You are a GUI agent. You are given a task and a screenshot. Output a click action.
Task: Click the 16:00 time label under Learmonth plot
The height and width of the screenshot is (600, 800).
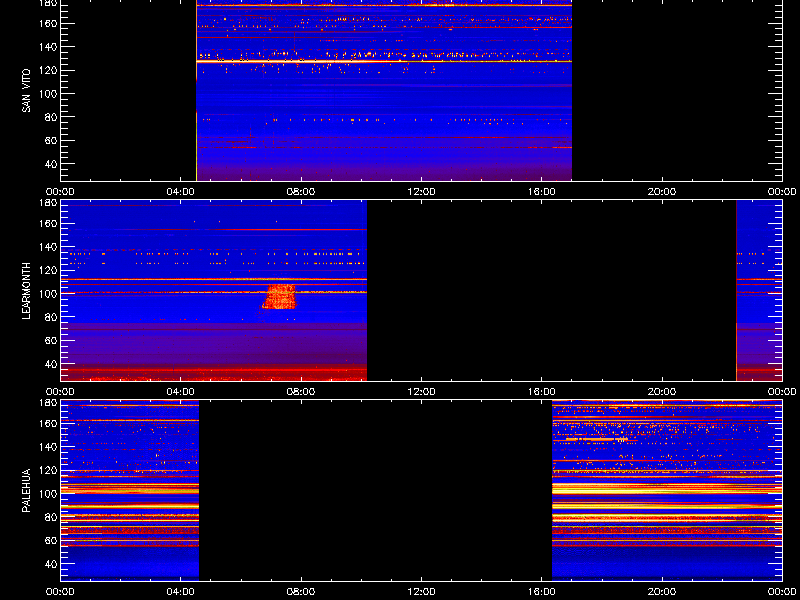542,391
